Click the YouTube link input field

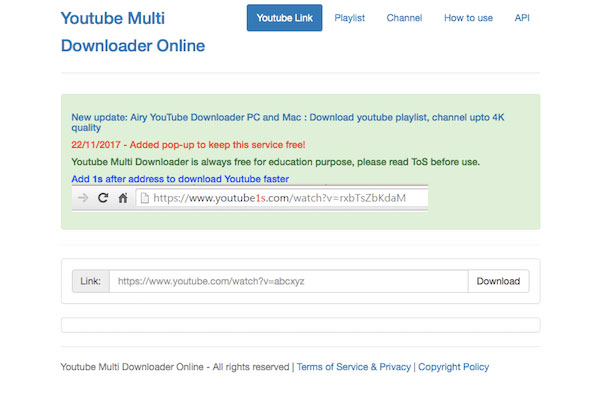[289, 281]
